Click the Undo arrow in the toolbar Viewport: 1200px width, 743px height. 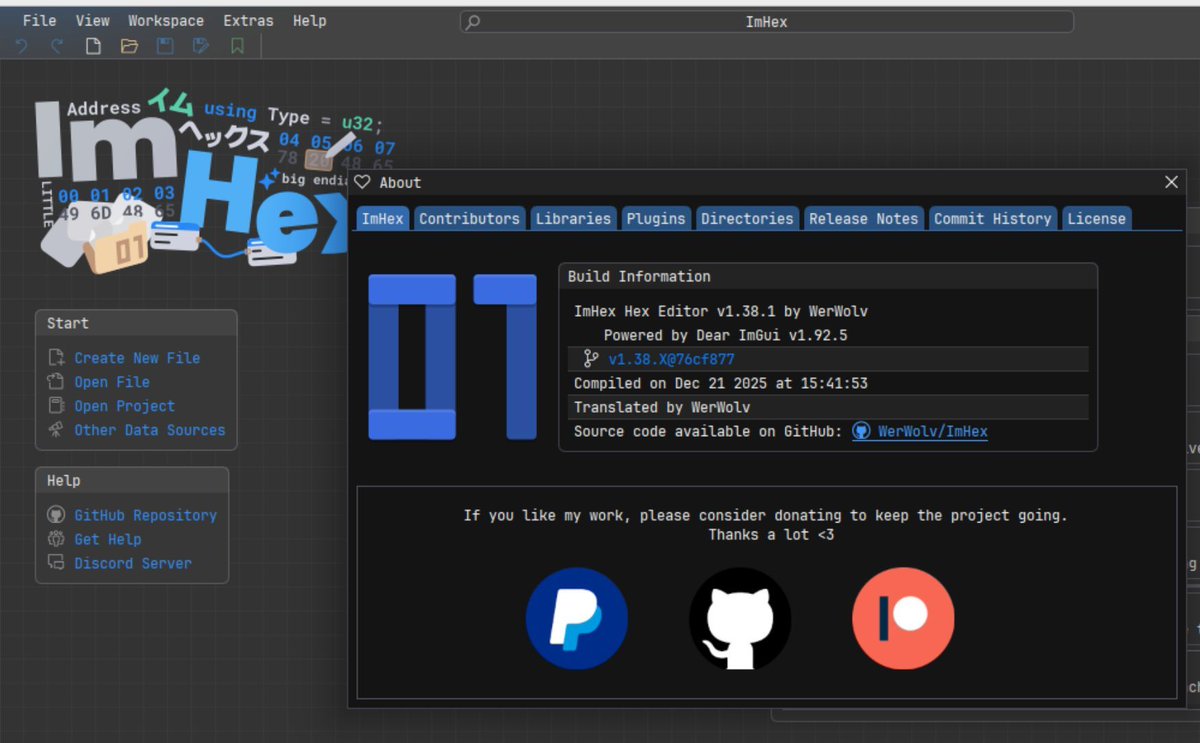[x=21, y=46]
